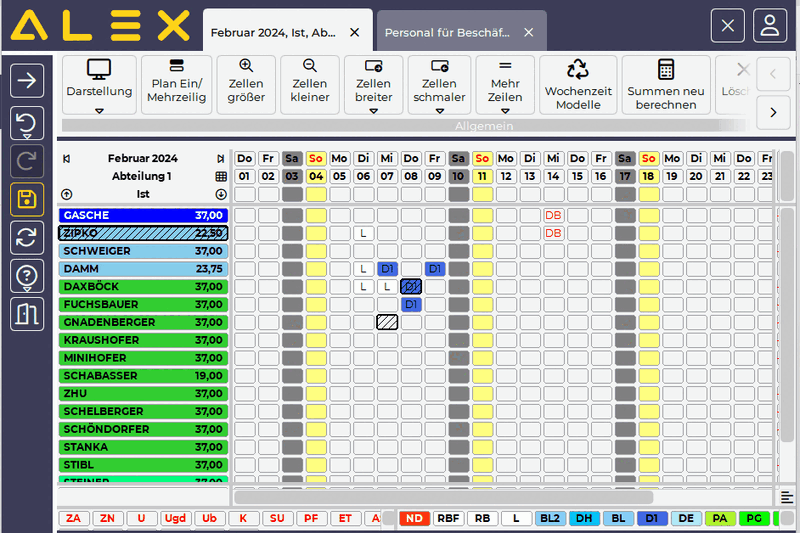Recalculate sums with Summen neu berechnen
The width and height of the screenshot is (800, 533).
665,70
